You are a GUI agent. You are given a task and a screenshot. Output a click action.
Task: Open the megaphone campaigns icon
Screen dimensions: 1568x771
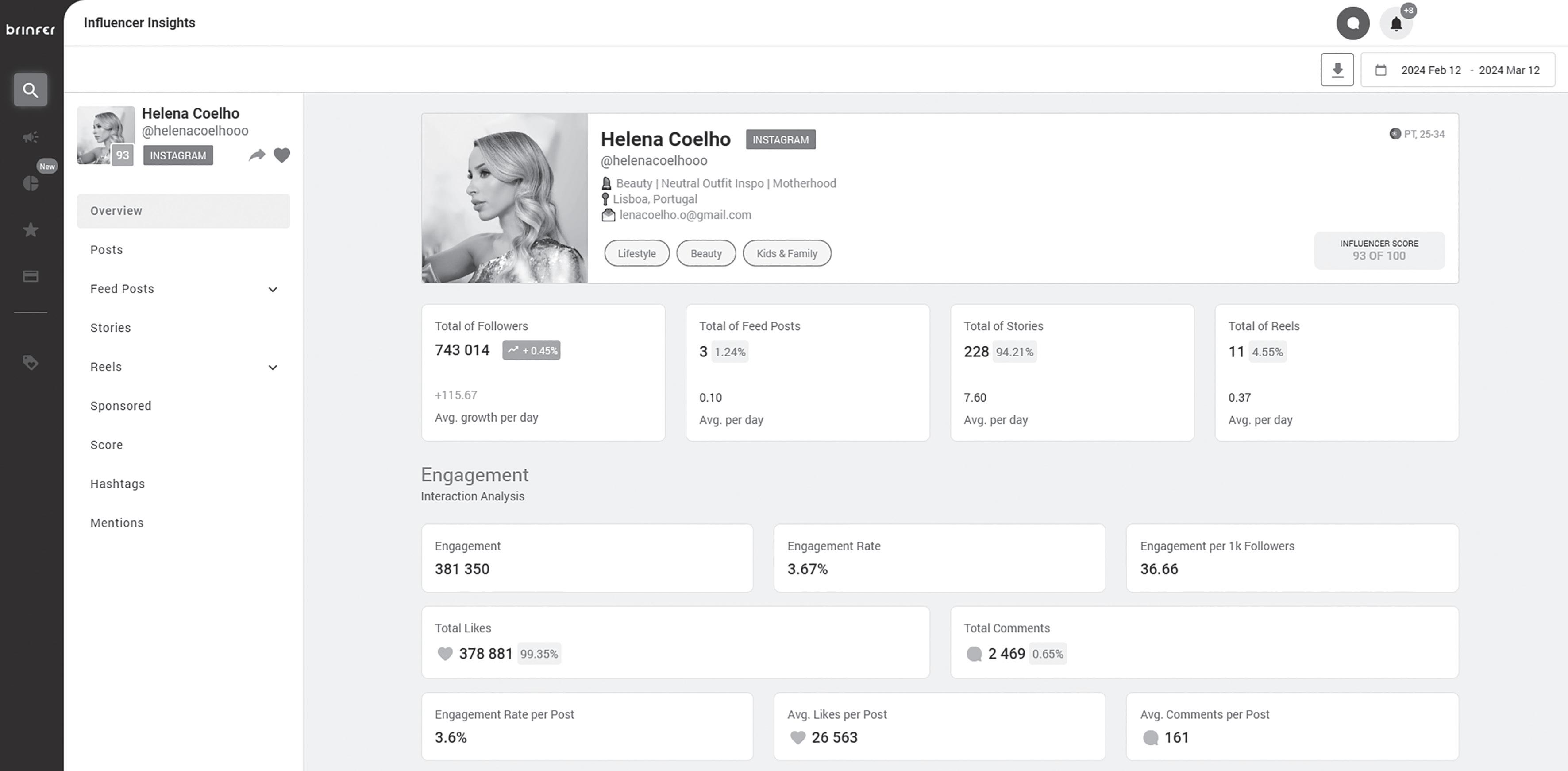coord(31,137)
